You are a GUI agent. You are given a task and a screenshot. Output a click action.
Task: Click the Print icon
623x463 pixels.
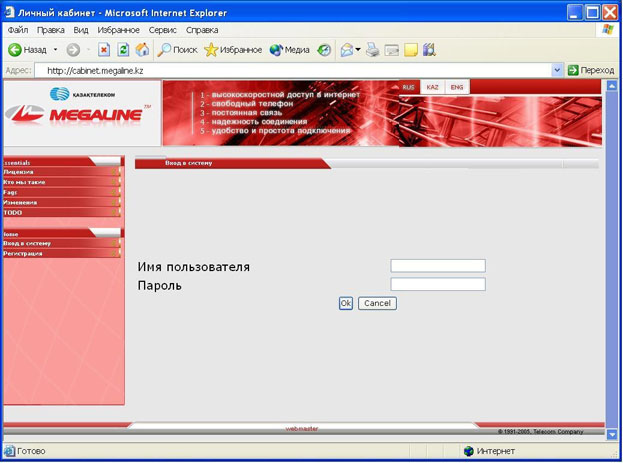(x=372, y=50)
